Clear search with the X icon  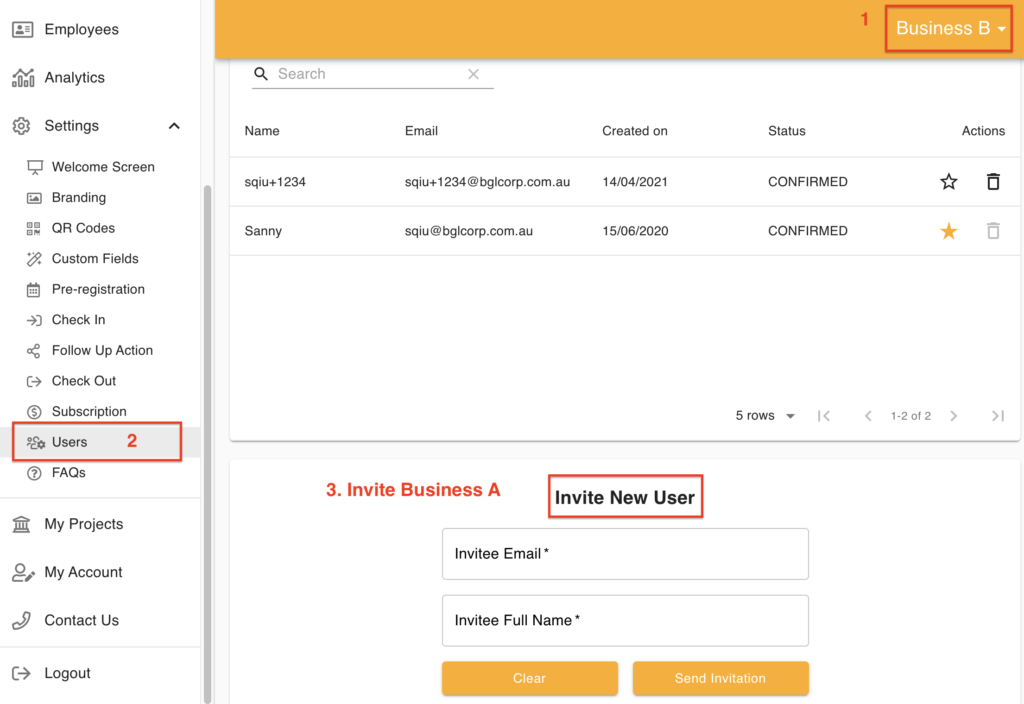point(473,74)
